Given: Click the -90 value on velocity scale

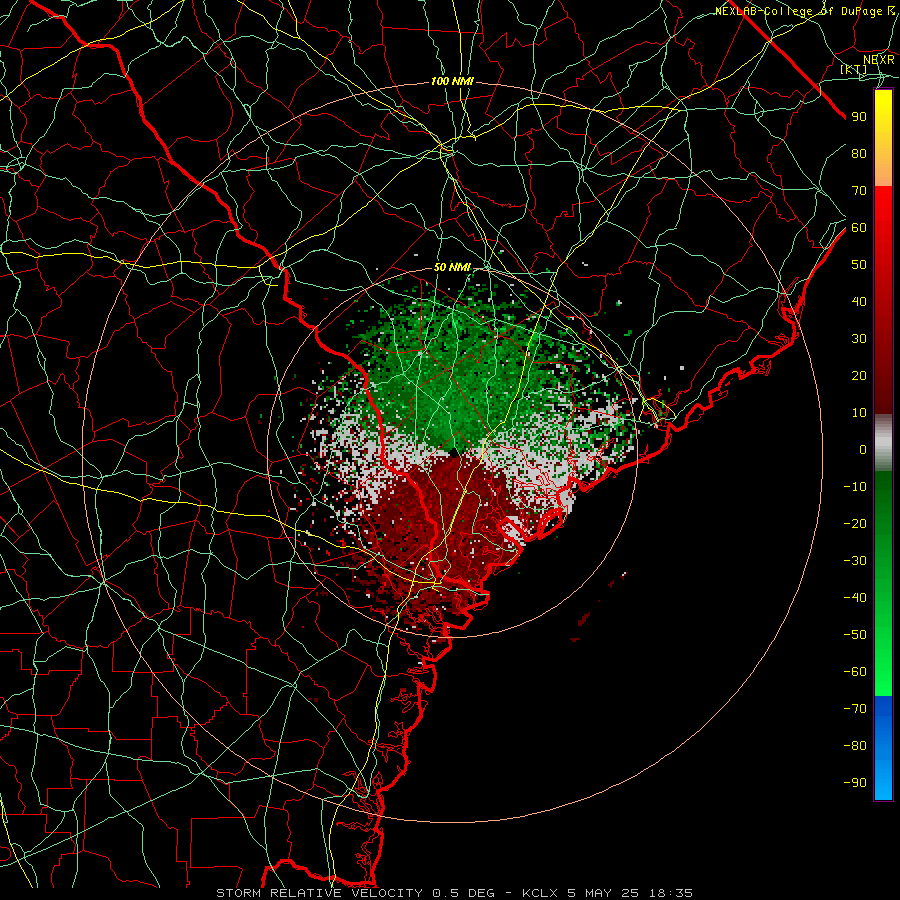Looking at the screenshot, I should 855,782.
